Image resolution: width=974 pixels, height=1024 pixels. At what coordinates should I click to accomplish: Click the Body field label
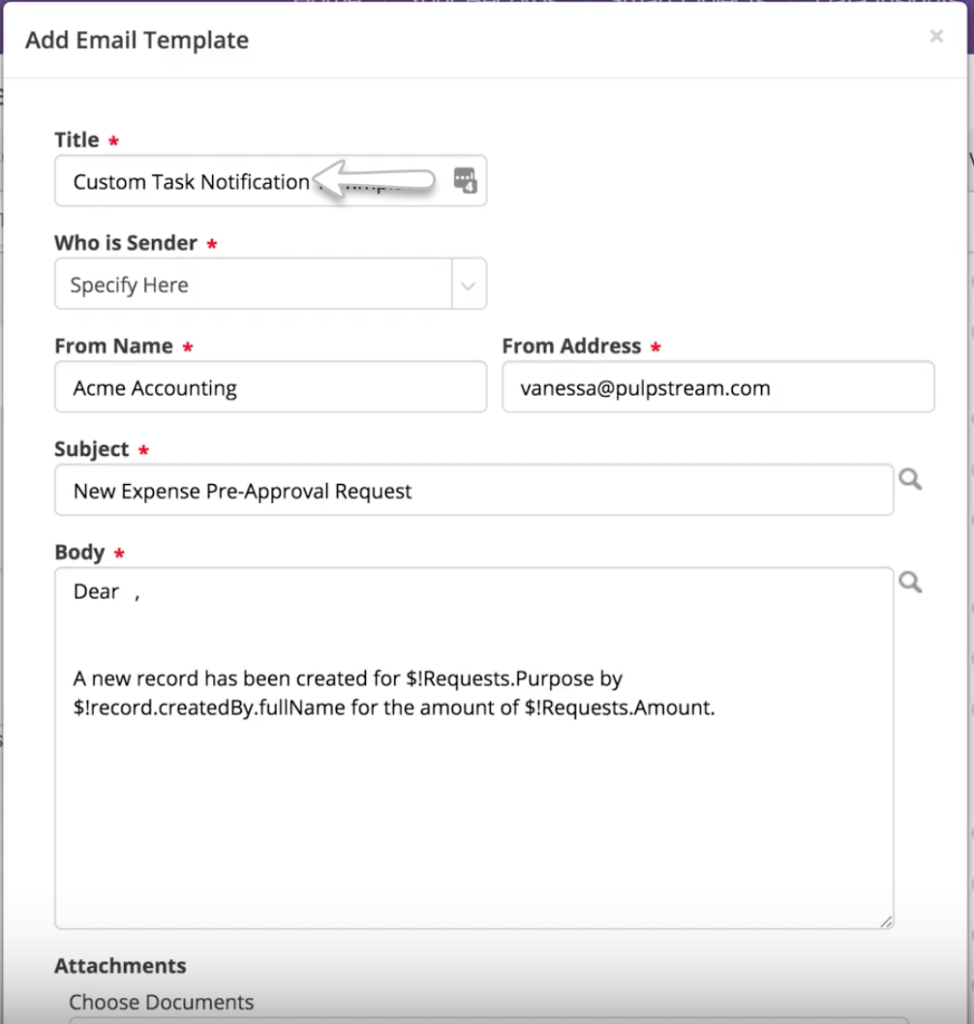click(x=79, y=552)
